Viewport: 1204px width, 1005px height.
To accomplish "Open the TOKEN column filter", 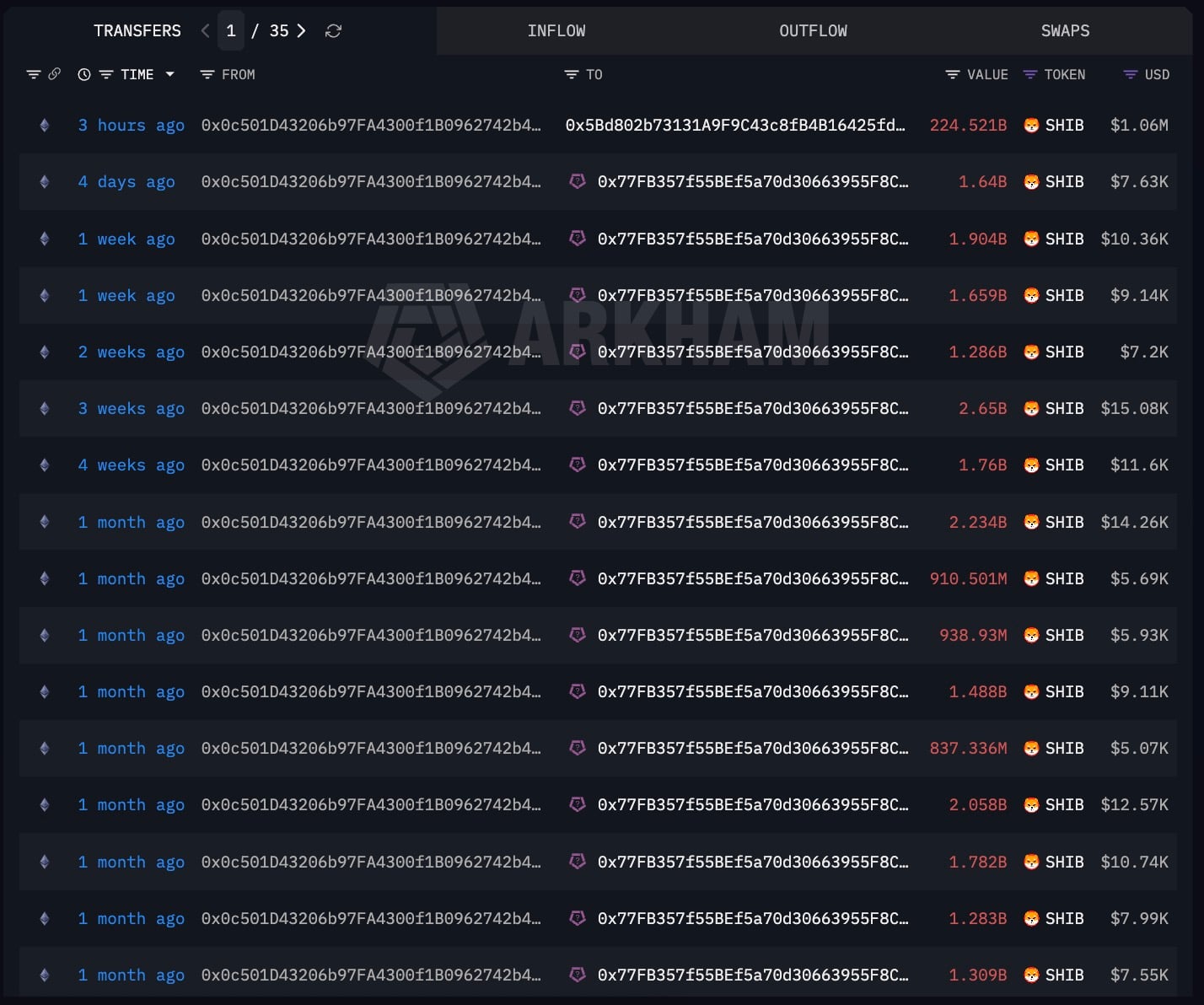I will click(x=1029, y=74).
